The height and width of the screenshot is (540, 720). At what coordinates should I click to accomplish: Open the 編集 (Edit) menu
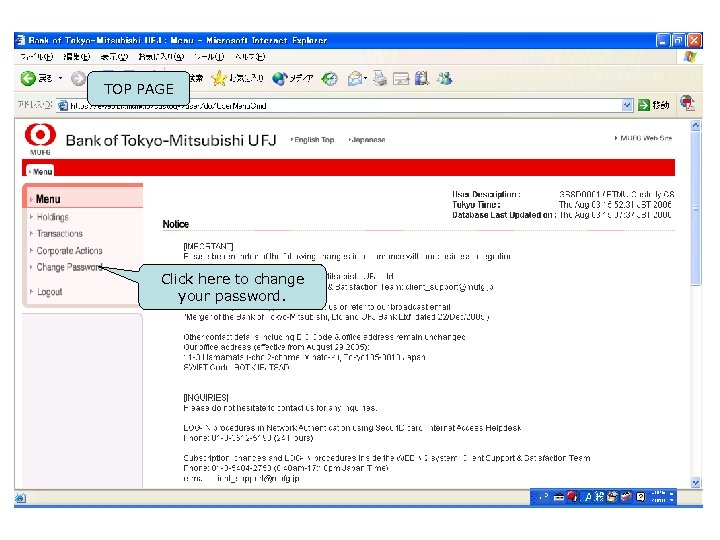pyautogui.click(x=76, y=57)
